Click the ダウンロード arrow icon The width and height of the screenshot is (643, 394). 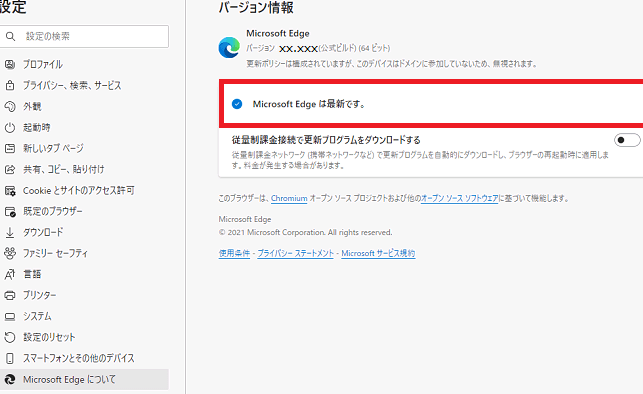(10, 232)
